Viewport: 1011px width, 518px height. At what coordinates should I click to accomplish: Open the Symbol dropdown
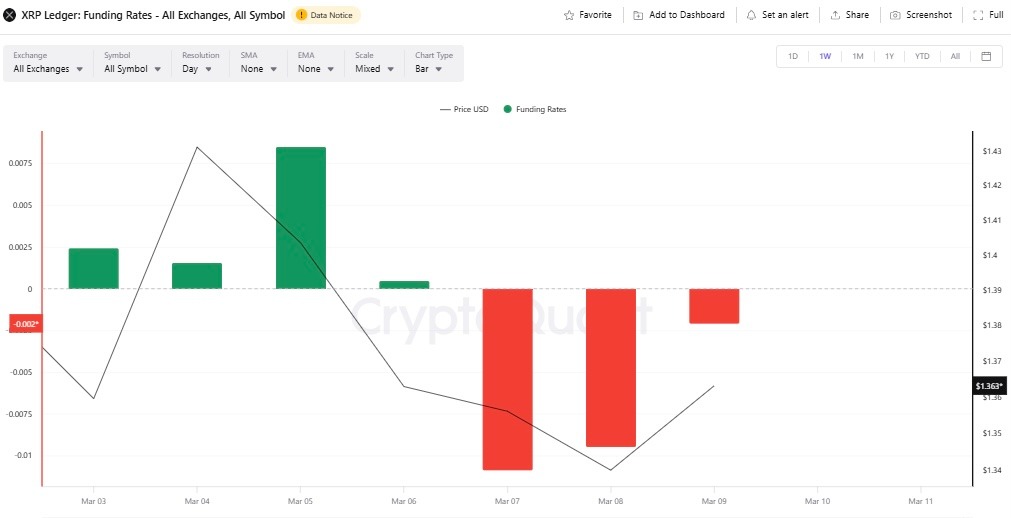132,69
